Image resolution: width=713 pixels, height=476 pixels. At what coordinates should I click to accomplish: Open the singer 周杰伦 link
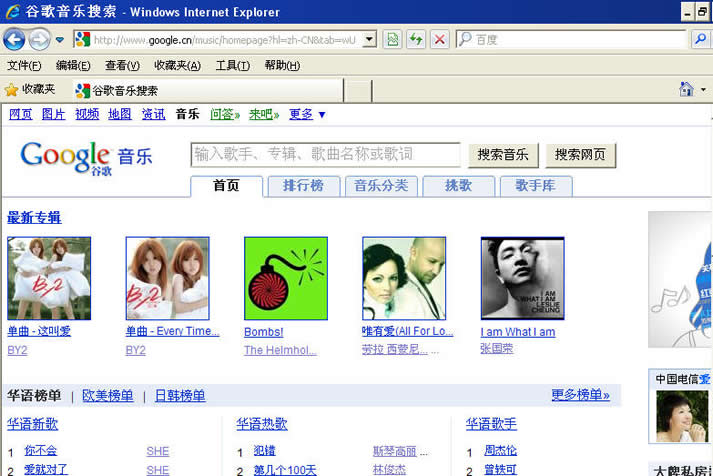pos(500,451)
